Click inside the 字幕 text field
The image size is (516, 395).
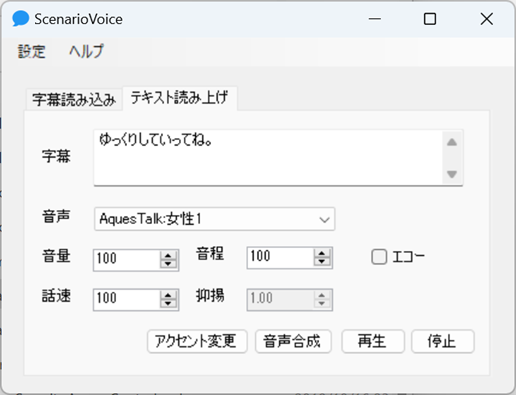(x=268, y=157)
